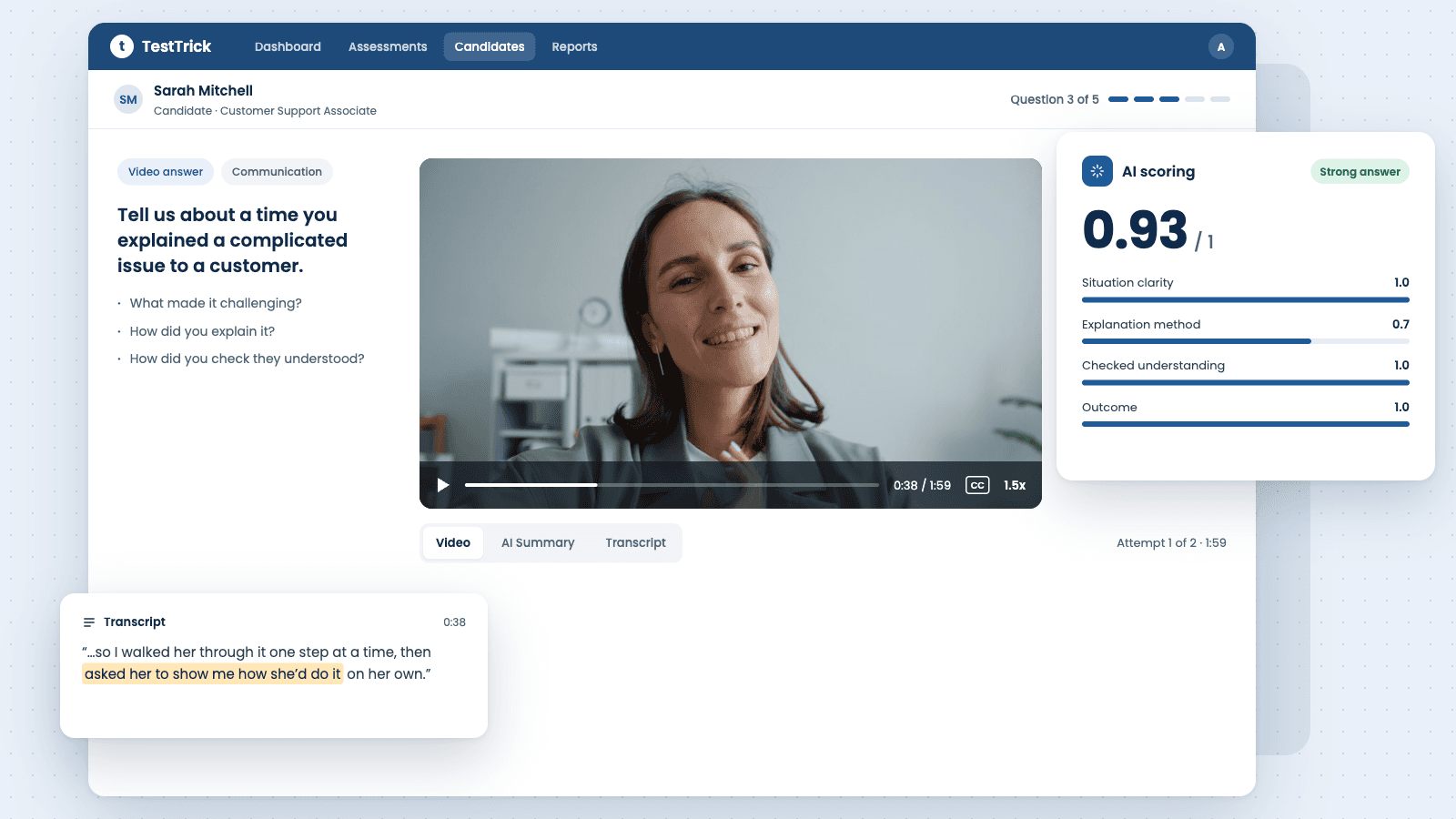Viewport: 1456px width, 819px height.
Task: Click the highlighted transcript phrase
Action: coord(213,674)
